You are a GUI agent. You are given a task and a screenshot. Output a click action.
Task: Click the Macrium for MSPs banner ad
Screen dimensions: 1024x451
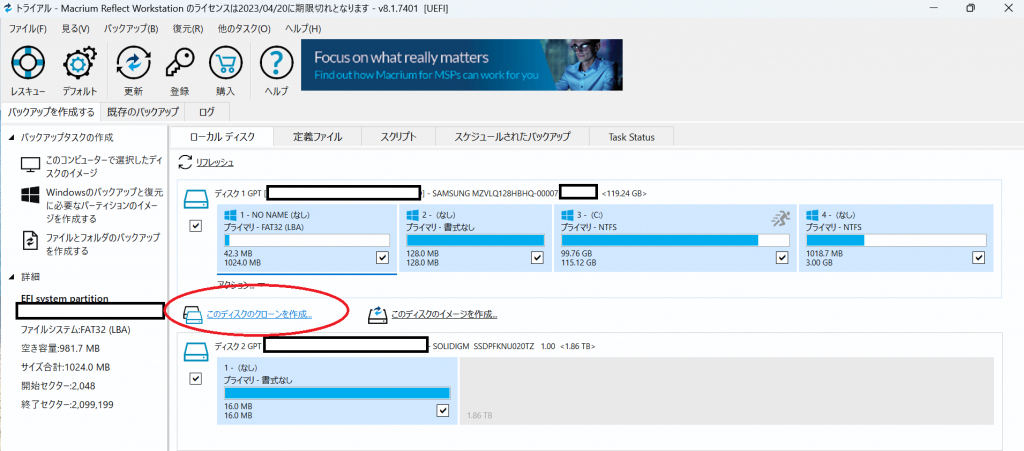click(x=462, y=65)
